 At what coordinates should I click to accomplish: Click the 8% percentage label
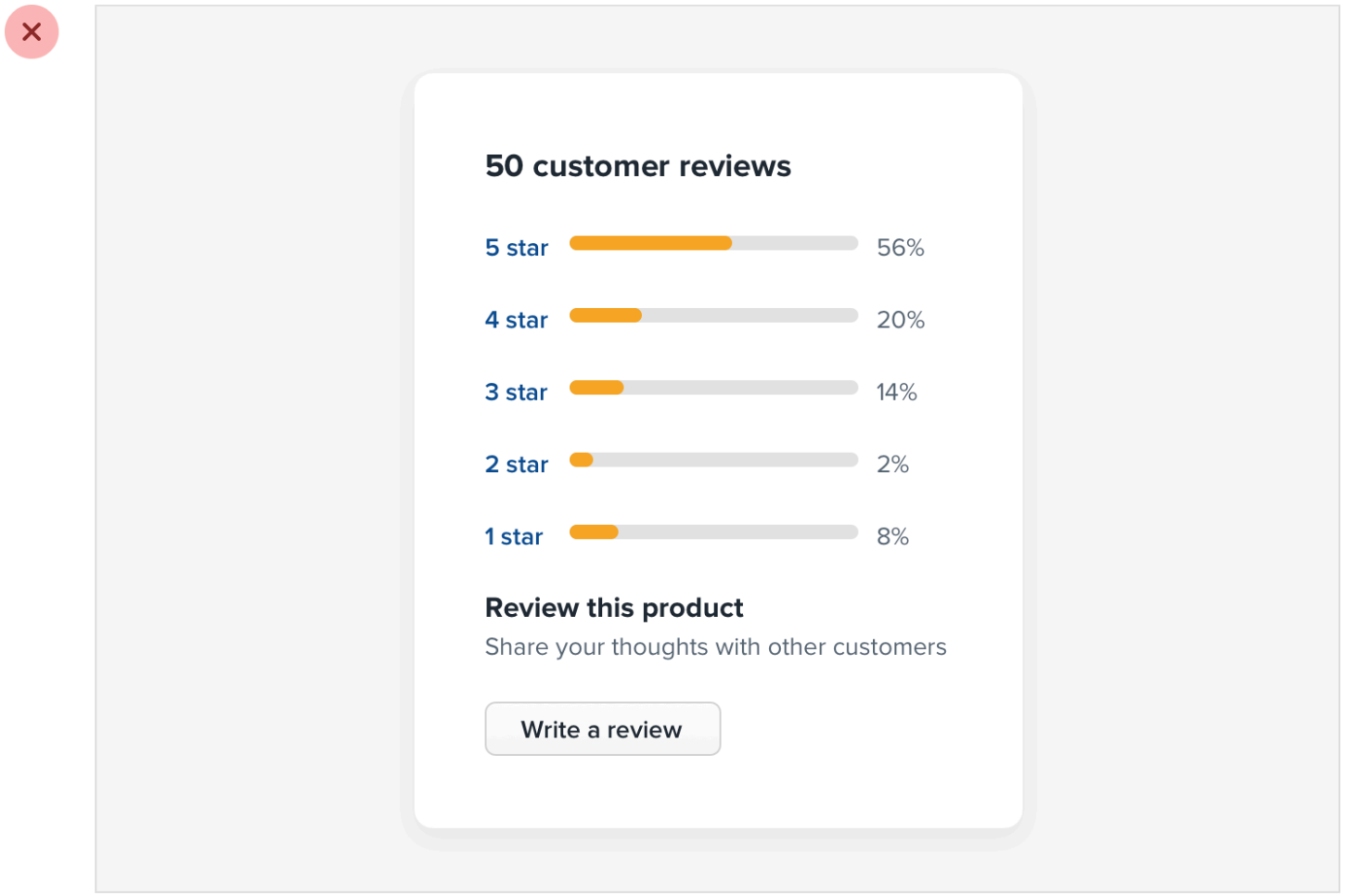[892, 537]
